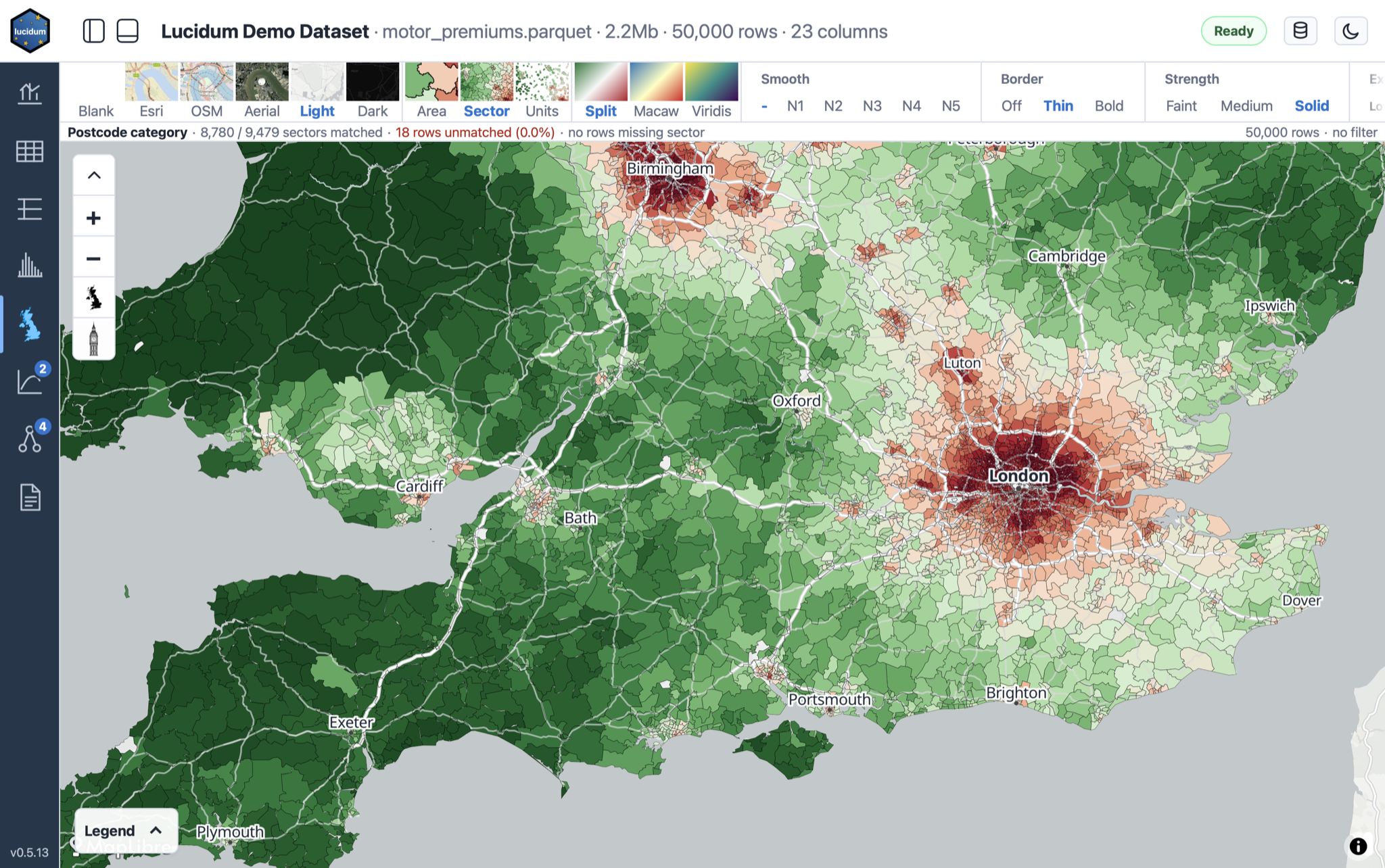Open the UK map sidebar icon
The height and width of the screenshot is (868, 1385).
30,324
